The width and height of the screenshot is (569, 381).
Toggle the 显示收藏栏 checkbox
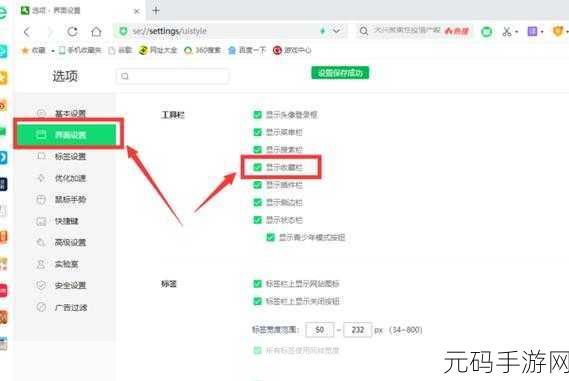click(x=257, y=167)
